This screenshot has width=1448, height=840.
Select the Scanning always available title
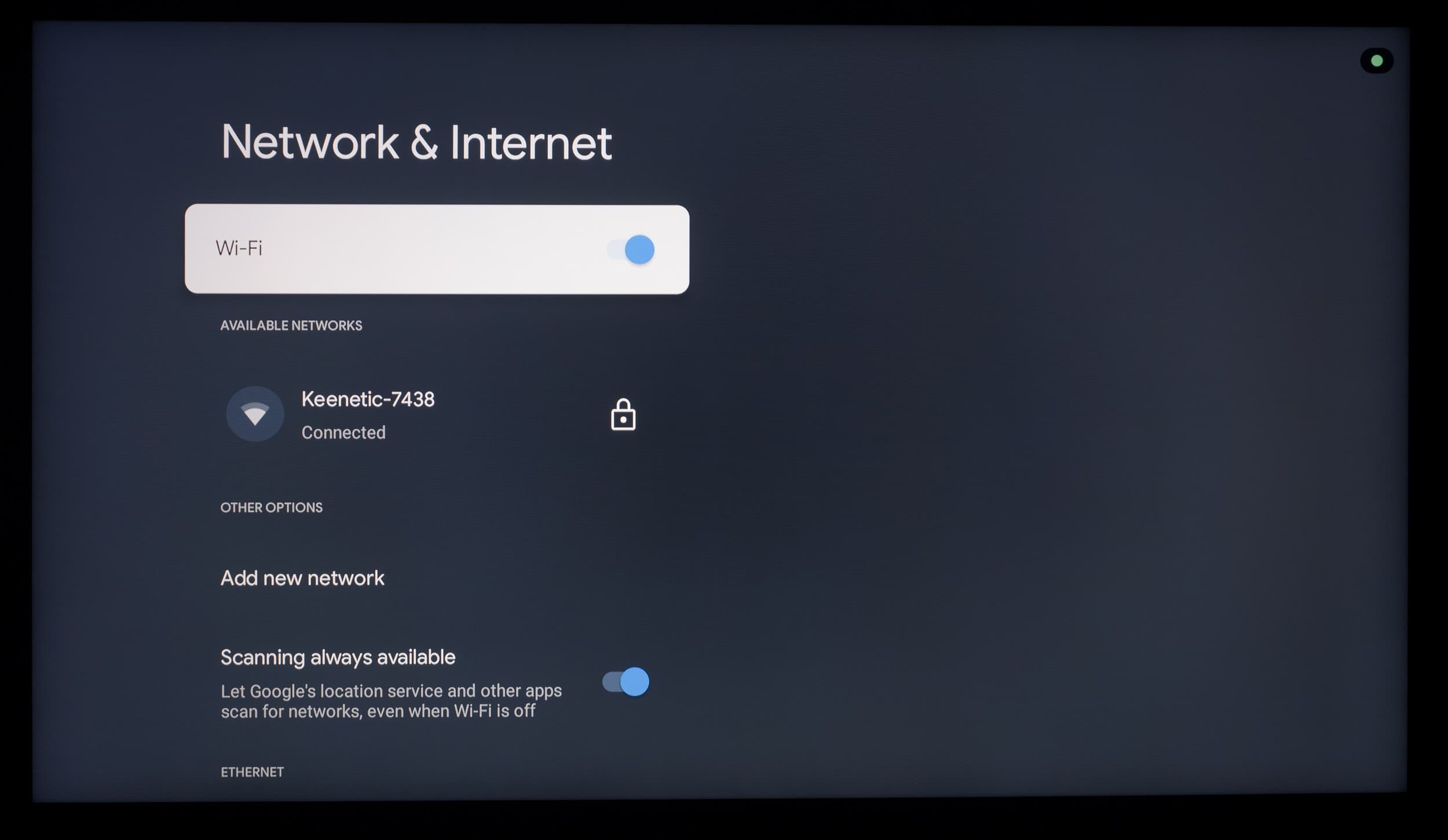338,657
